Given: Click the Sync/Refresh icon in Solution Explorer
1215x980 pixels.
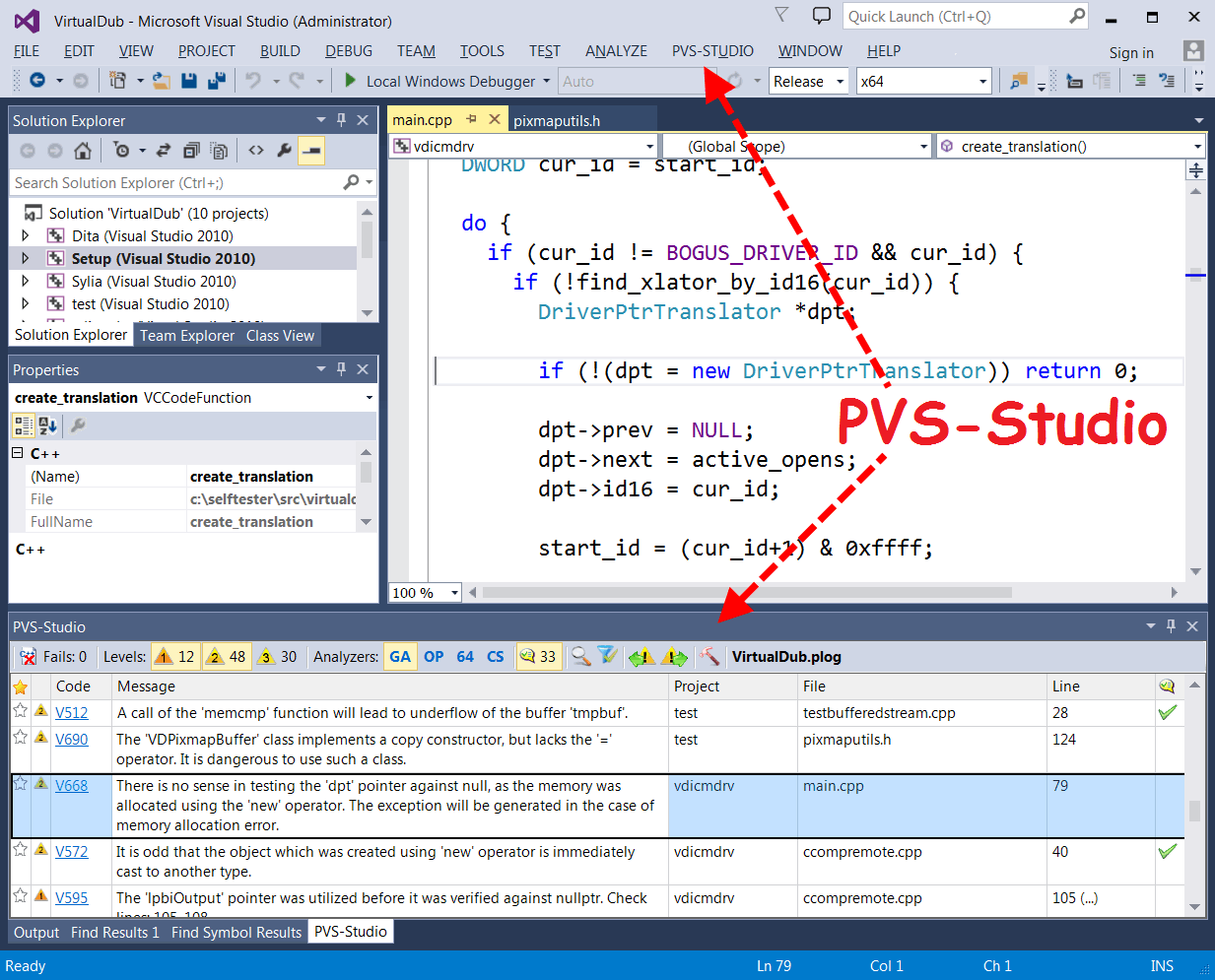Looking at the screenshot, I should coord(164,151).
